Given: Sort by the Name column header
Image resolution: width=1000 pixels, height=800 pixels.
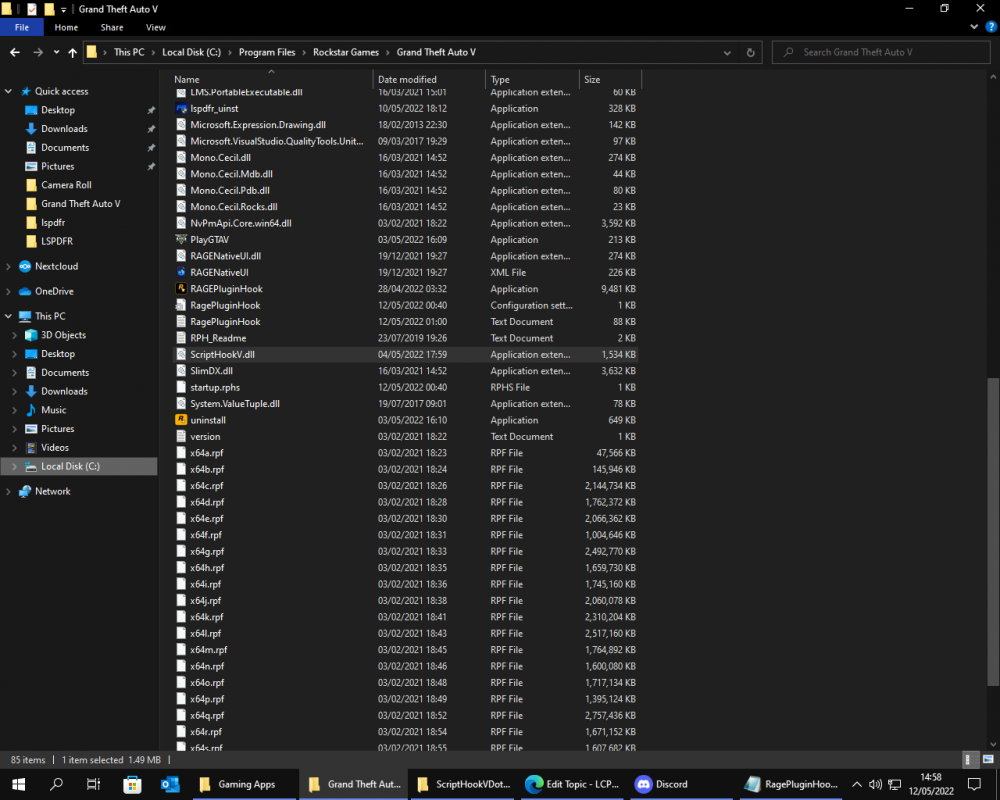Looking at the screenshot, I should [272, 79].
